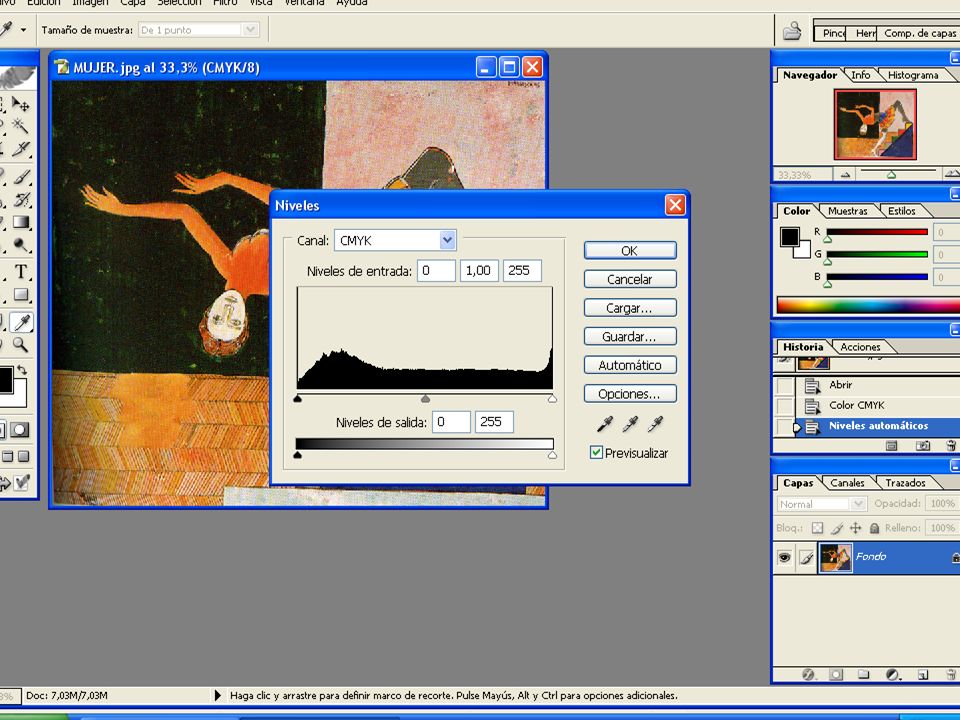Select the Type tool
This screenshot has height=720, width=960.
tap(21, 272)
